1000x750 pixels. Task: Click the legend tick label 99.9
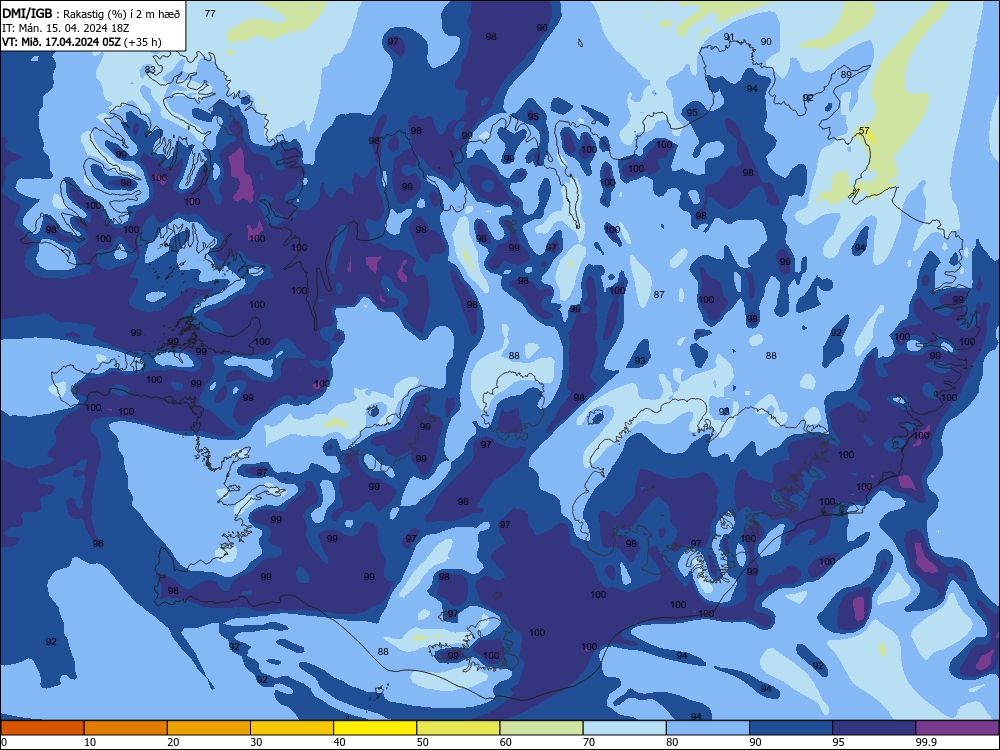[926, 742]
